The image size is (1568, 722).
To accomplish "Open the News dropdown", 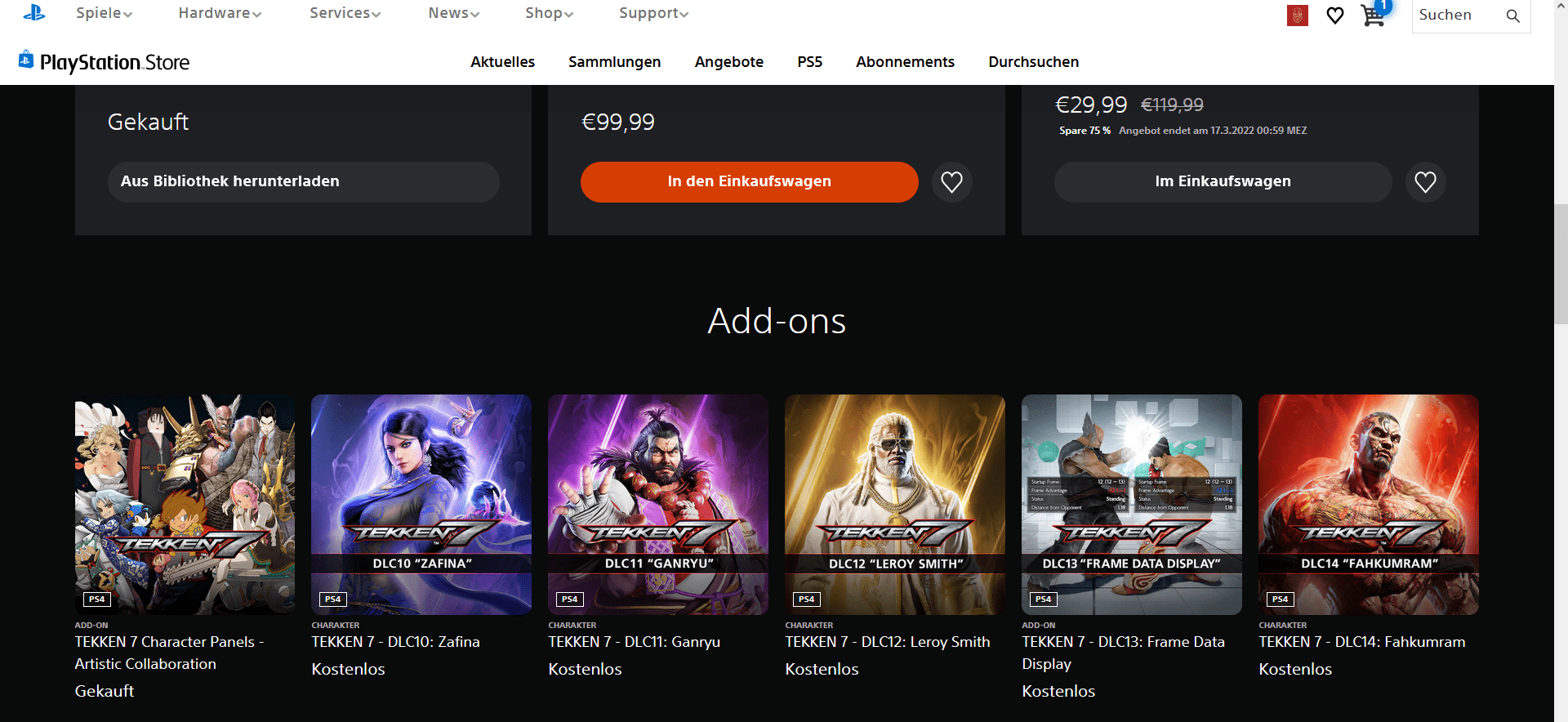I will click(453, 13).
